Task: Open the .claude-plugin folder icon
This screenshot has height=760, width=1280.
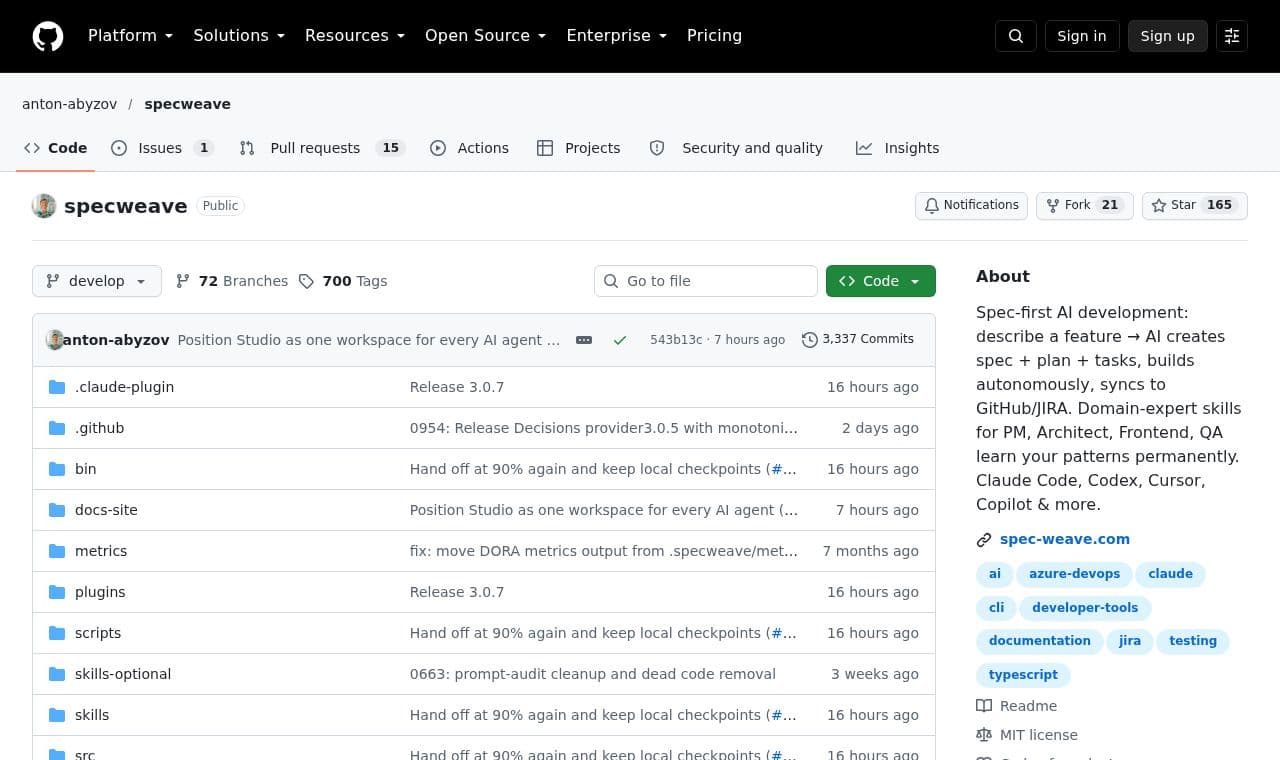Action: click(57, 387)
